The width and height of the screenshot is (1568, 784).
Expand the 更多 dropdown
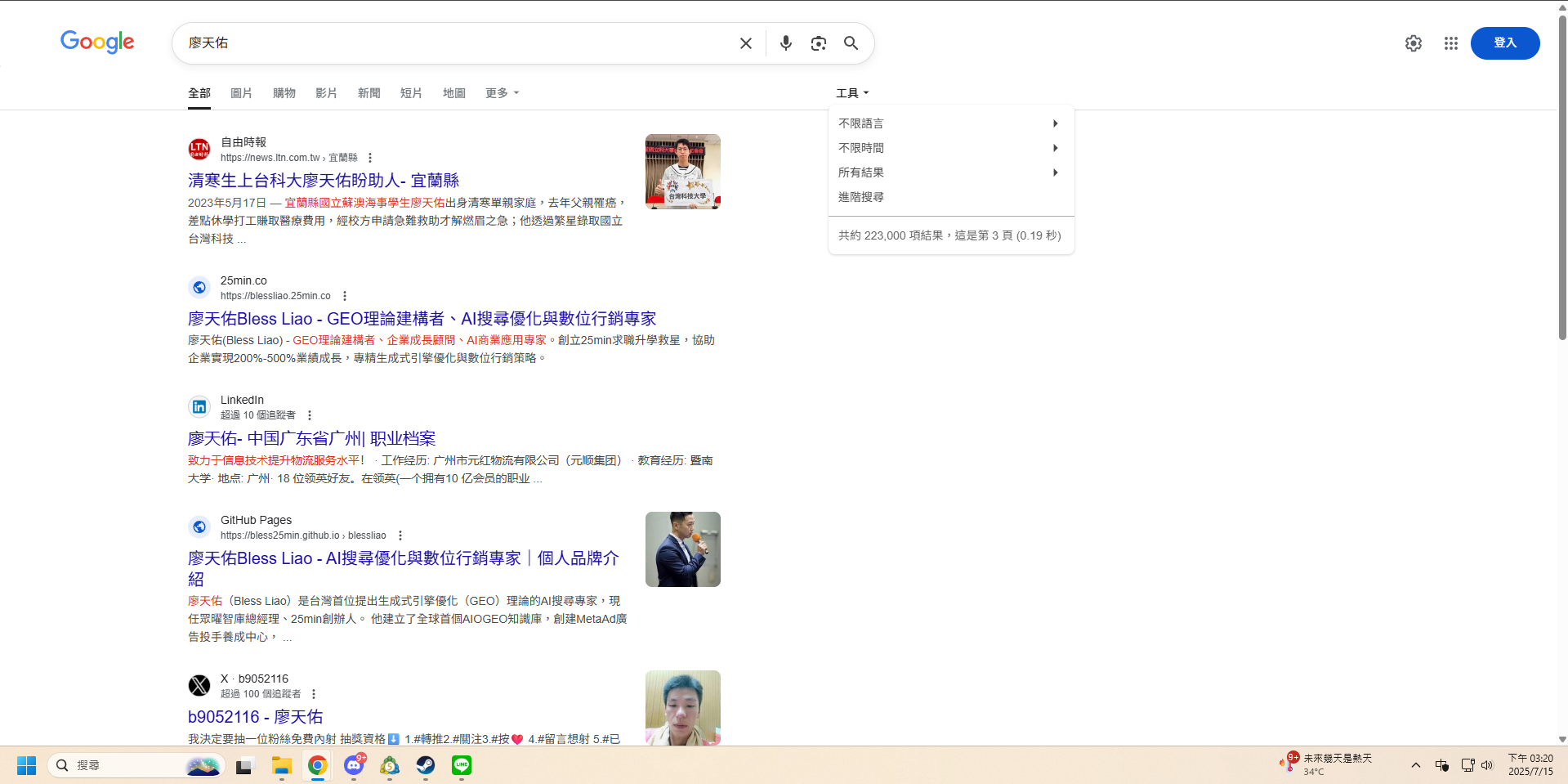coord(502,93)
